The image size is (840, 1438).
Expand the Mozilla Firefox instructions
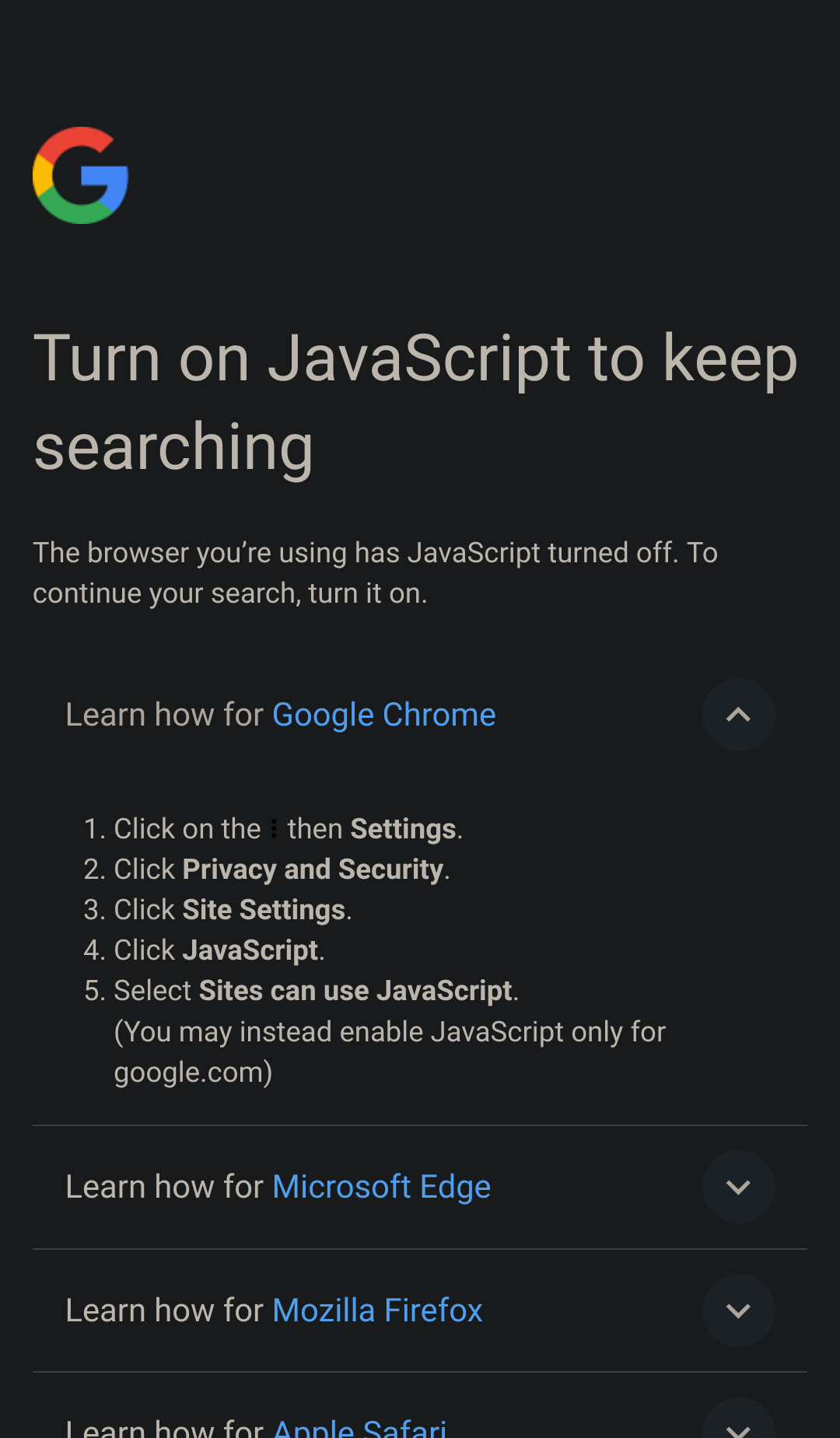click(x=738, y=1310)
